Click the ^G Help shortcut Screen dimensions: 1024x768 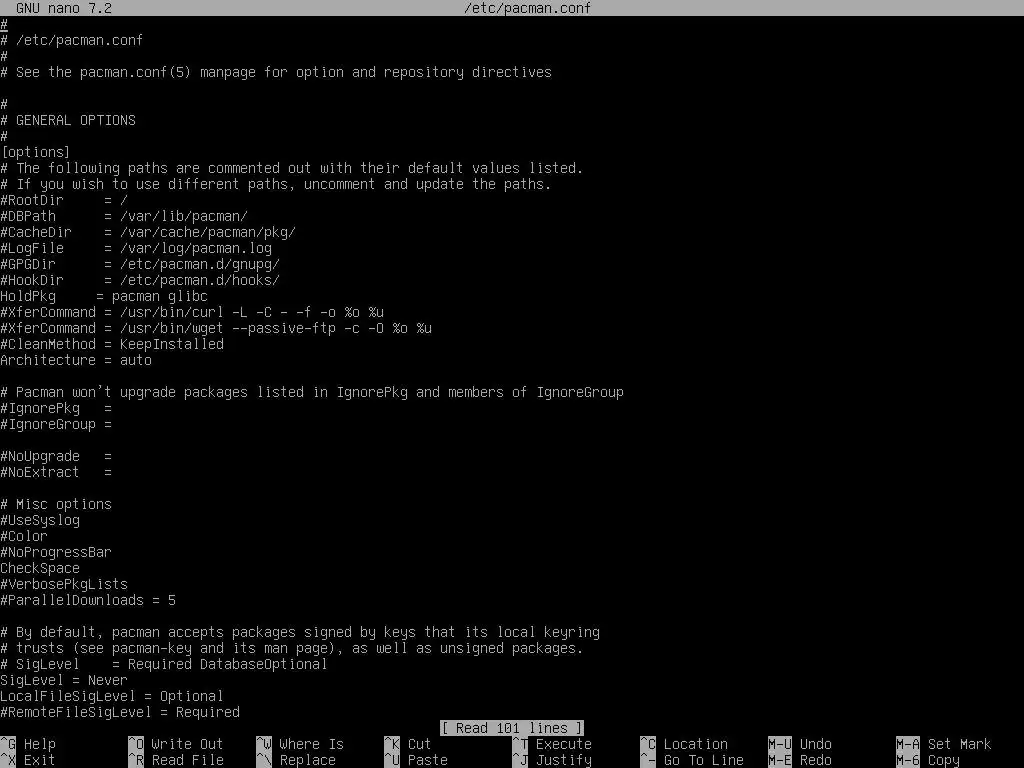[28, 744]
